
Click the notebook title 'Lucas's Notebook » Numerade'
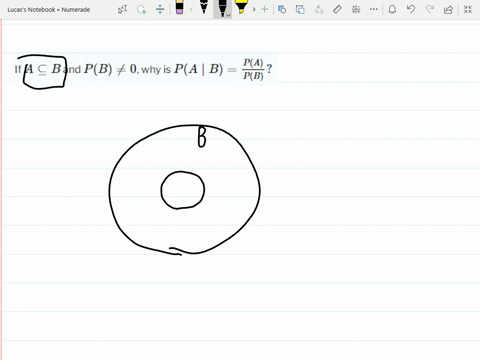tap(49, 10)
